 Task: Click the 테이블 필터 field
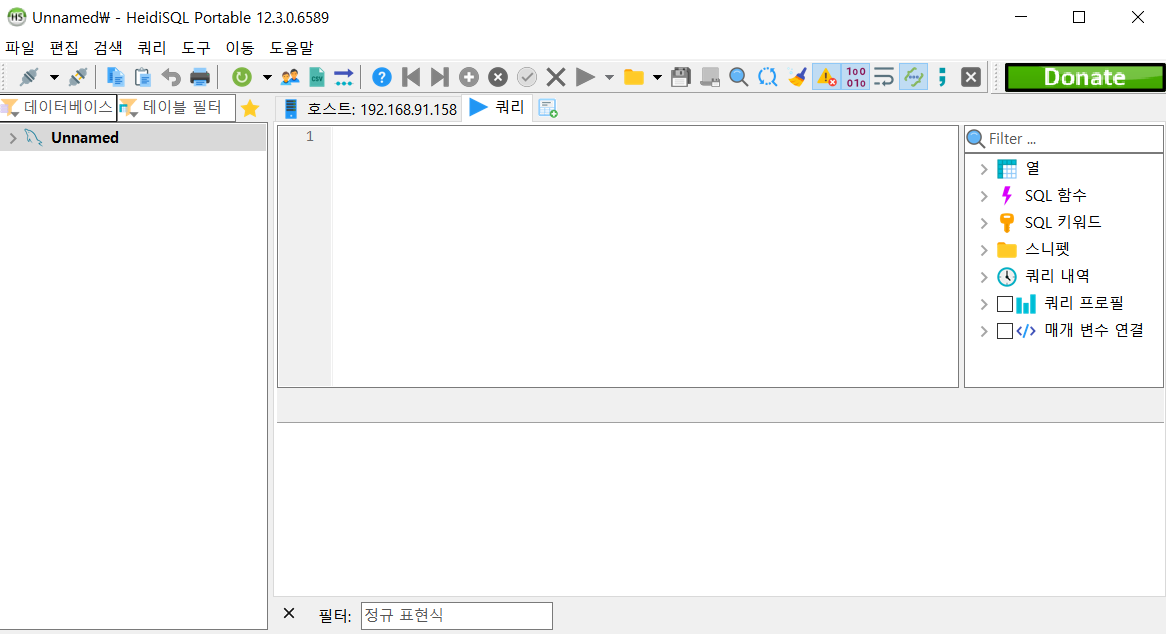point(177,108)
